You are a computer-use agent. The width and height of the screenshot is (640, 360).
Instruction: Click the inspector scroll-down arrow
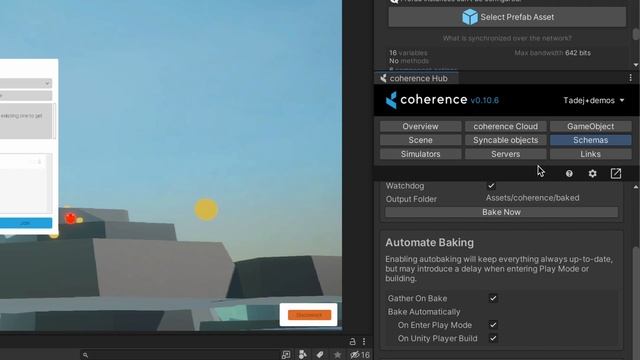(x=636, y=65)
